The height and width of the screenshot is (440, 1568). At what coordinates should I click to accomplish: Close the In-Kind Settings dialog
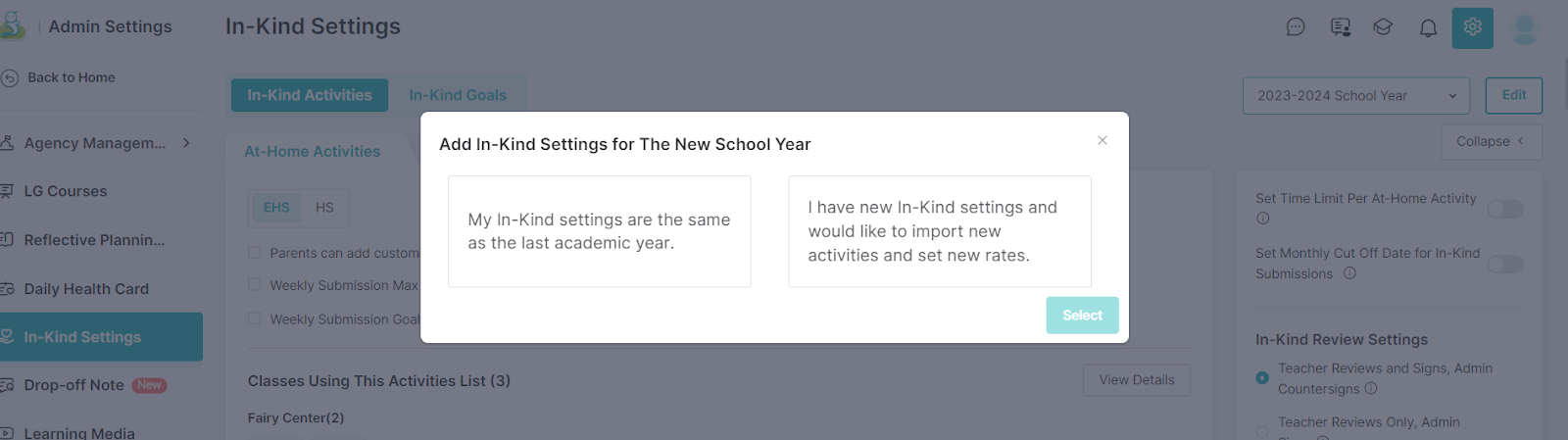tap(1102, 140)
